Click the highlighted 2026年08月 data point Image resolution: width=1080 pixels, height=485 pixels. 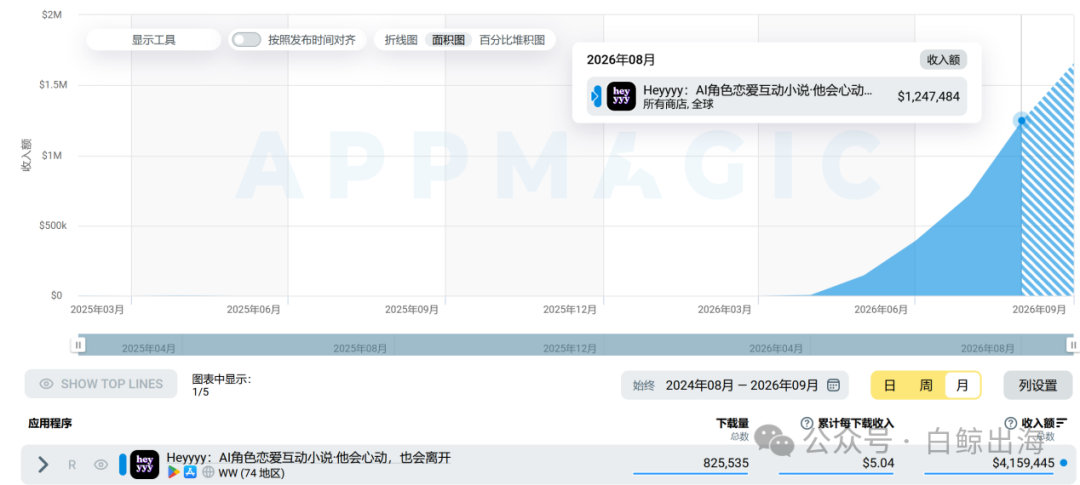tap(1021, 121)
